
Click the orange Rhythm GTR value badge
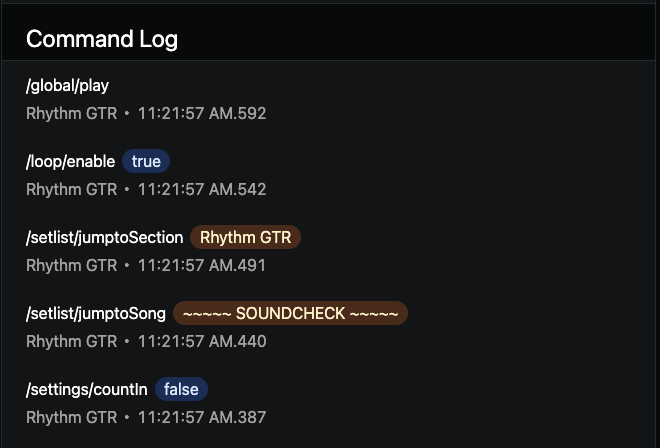point(245,238)
